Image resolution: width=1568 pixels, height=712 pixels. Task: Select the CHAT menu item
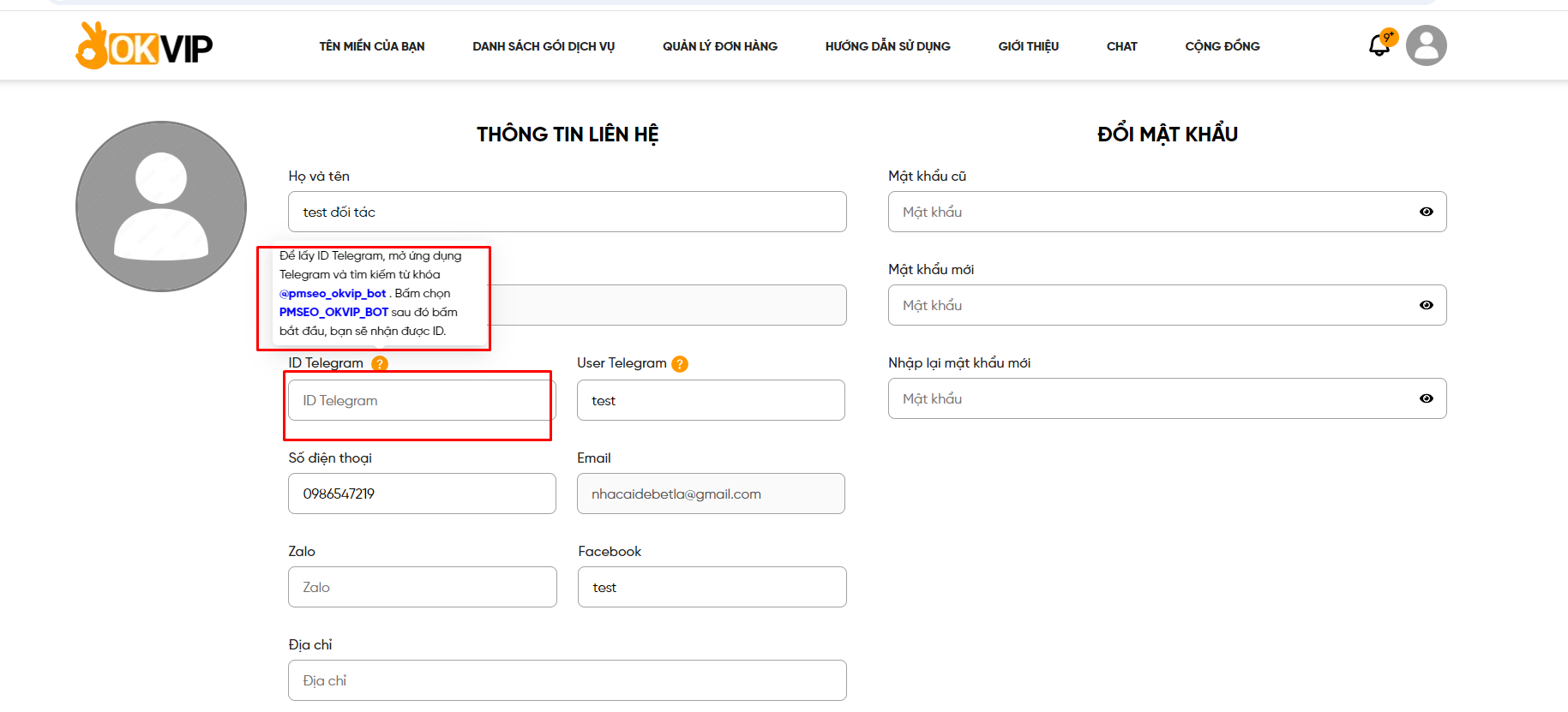1121,46
